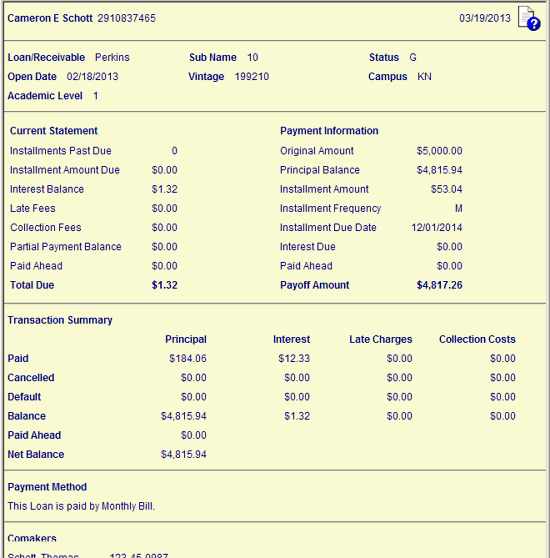The image size is (550, 558).
Task: Select the Perkins loan type value
Action: (x=112, y=57)
